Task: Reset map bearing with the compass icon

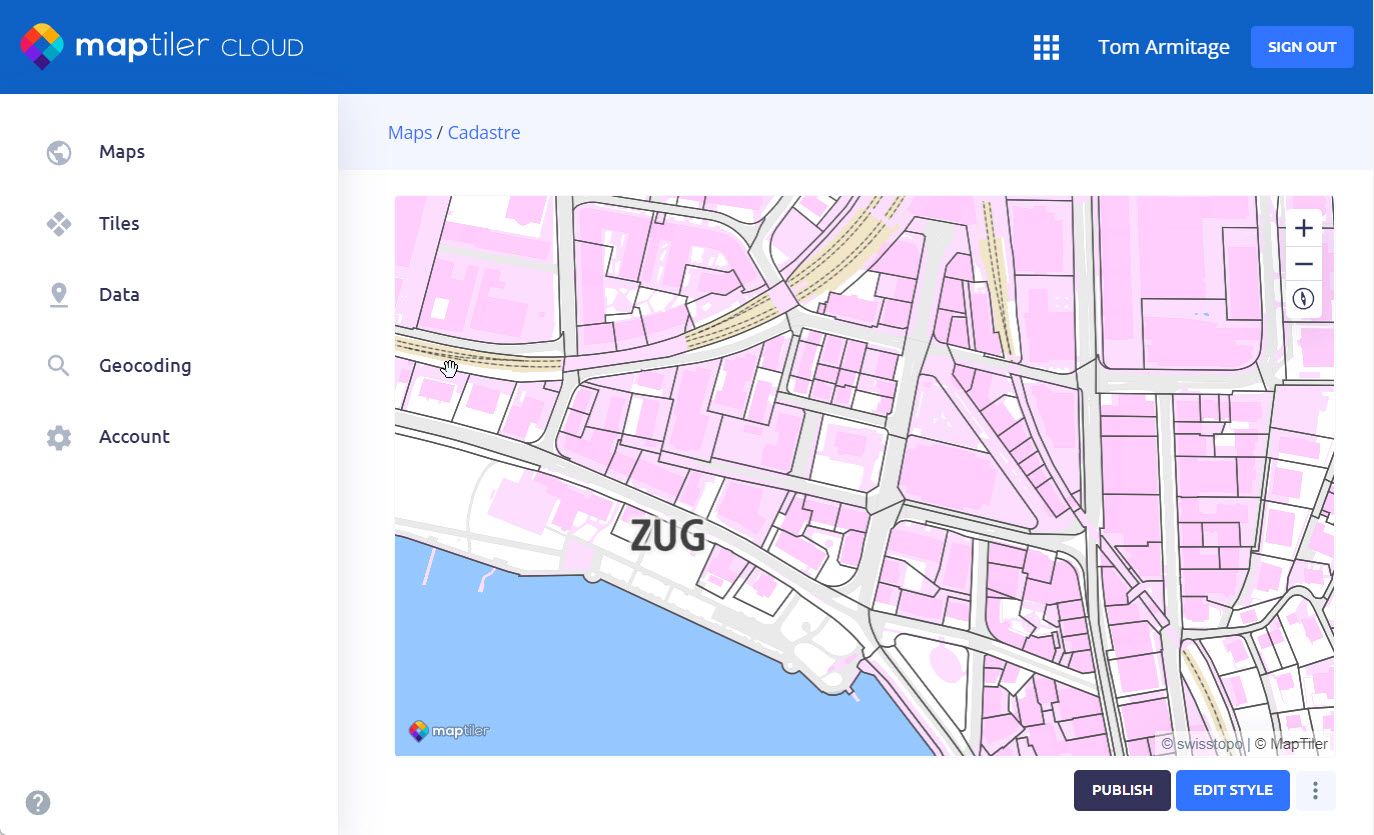Action: [1303, 299]
